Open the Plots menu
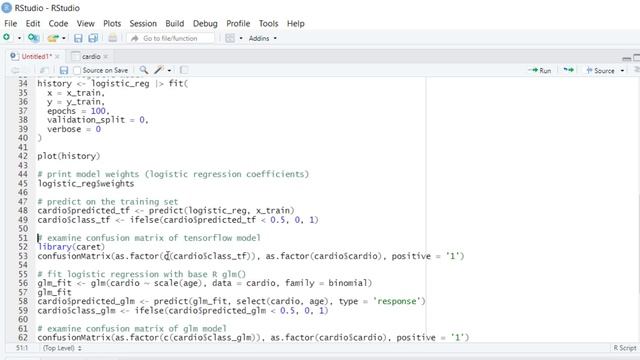 [112, 24]
